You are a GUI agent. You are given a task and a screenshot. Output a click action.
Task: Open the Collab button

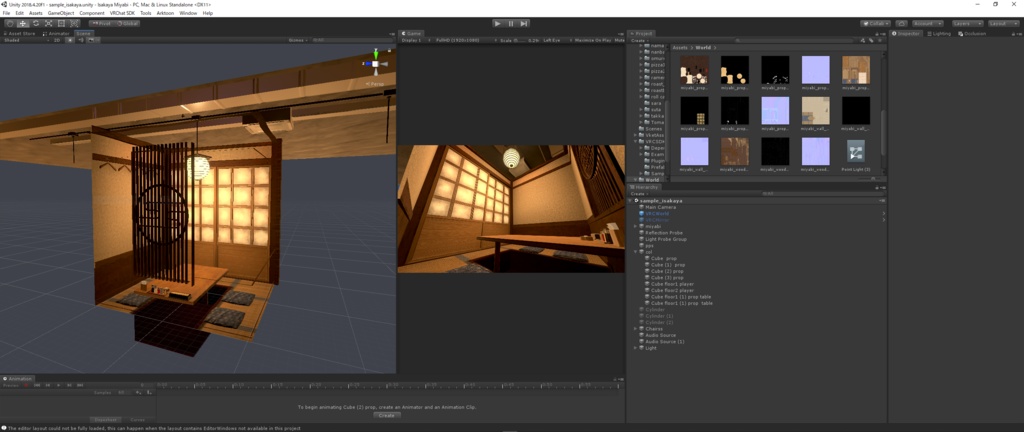[875, 23]
